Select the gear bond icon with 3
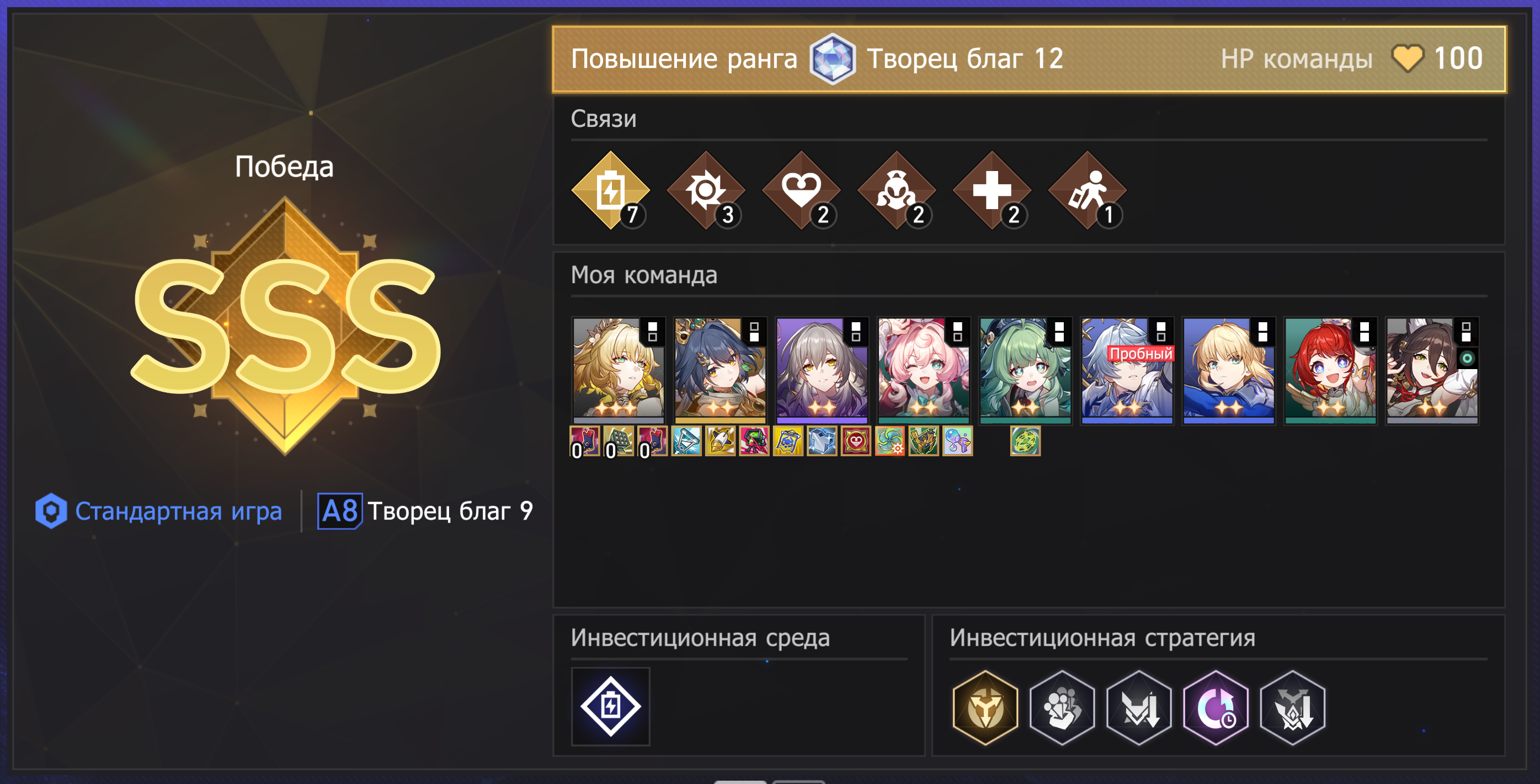The width and height of the screenshot is (1540, 784). click(705, 191)
